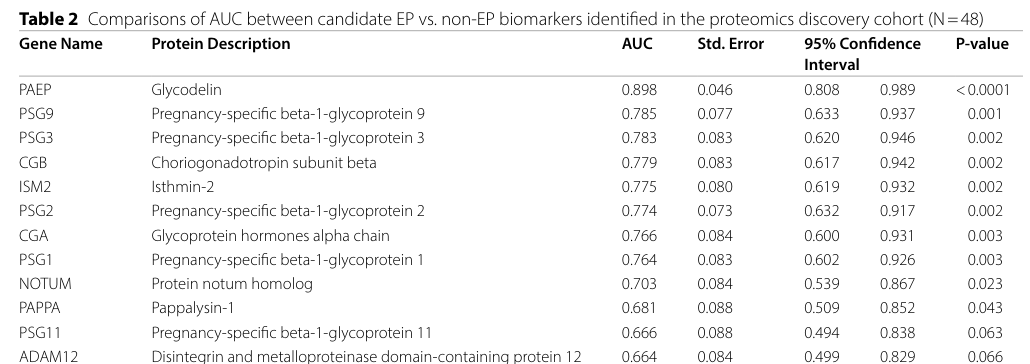Select the ISM2 gene name

click(x=35, y=187)
